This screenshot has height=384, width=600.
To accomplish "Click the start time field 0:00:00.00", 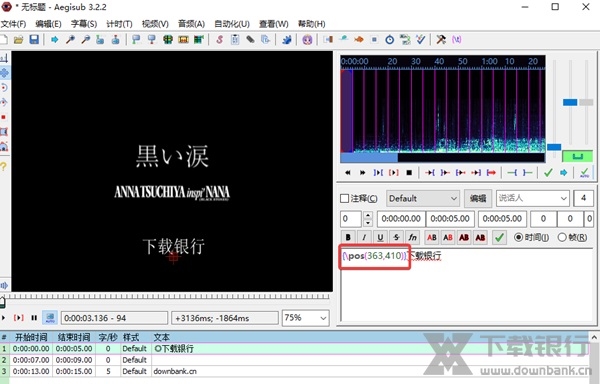I will click(401, 219).
